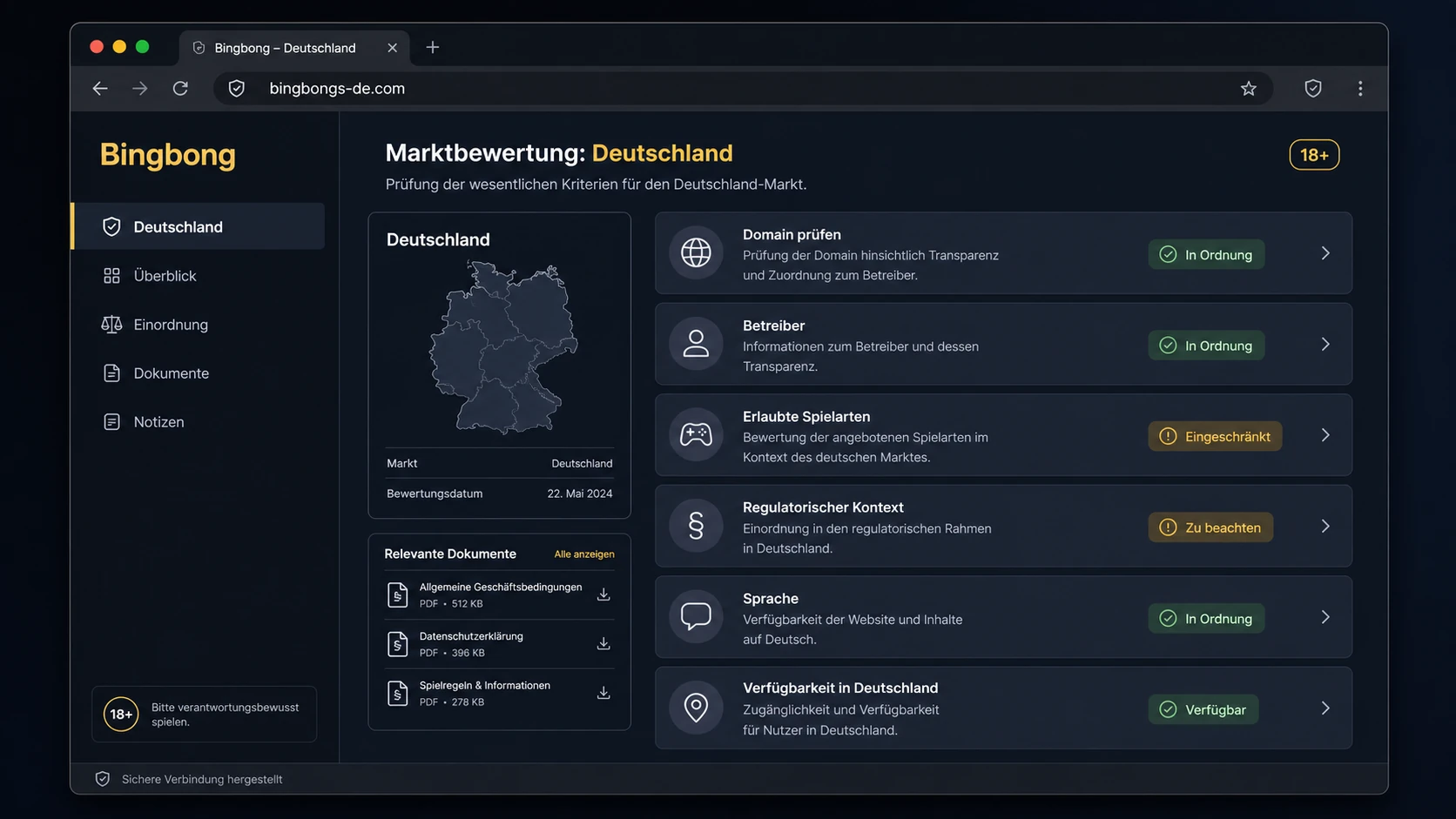Click the Alle anzeigen link
This screenshot has height=819, width=1456.
coord(584,554)
